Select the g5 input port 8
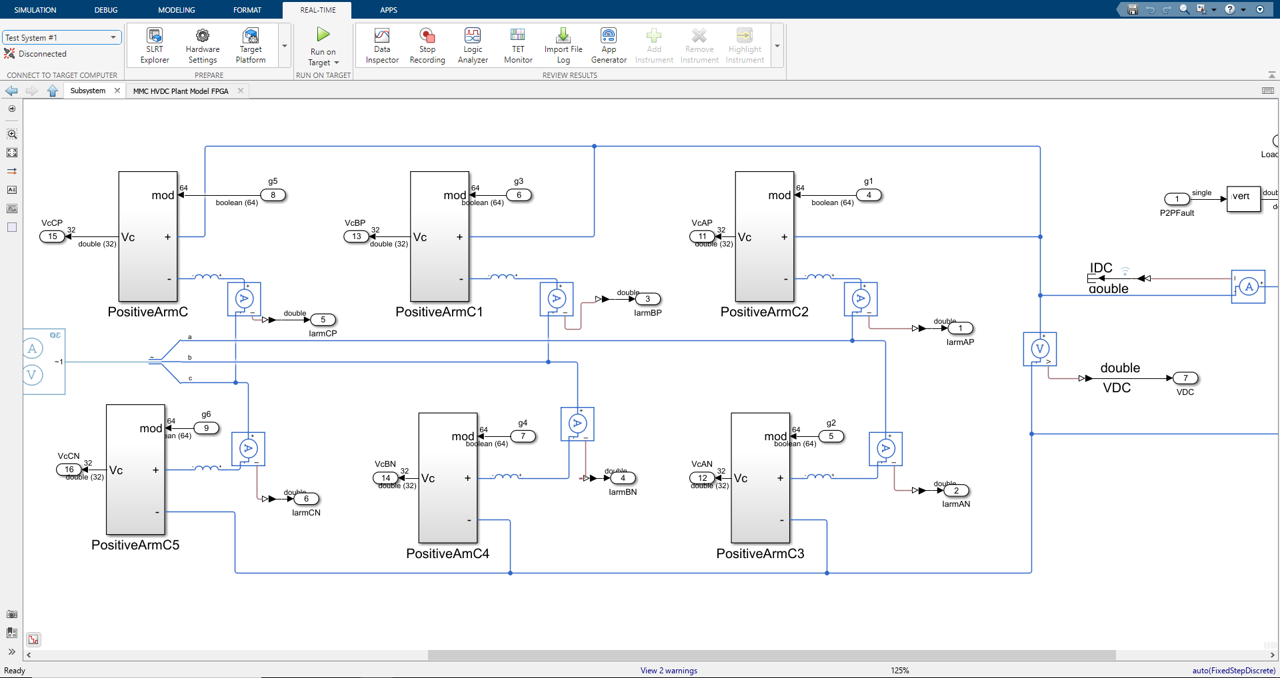The image size is (1280, 678). [273, 195]
